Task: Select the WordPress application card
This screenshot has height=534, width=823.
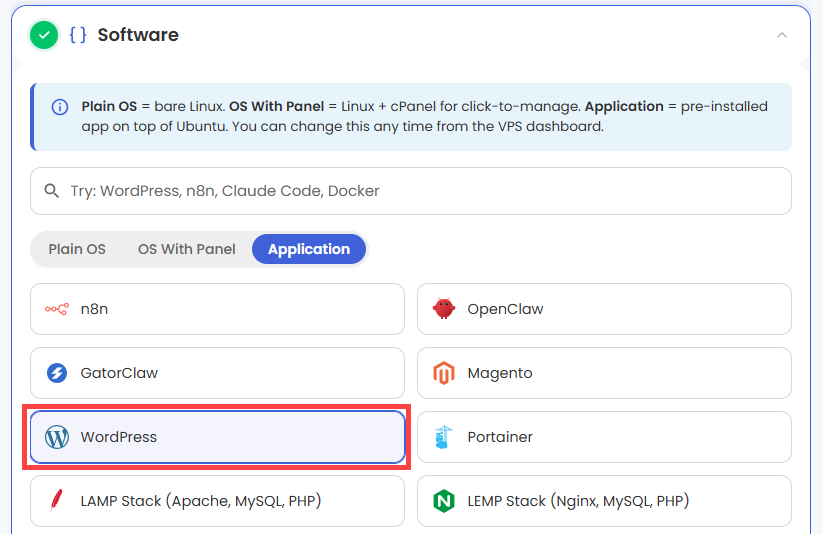Action: pyautogui.click(x=217, y=437)
